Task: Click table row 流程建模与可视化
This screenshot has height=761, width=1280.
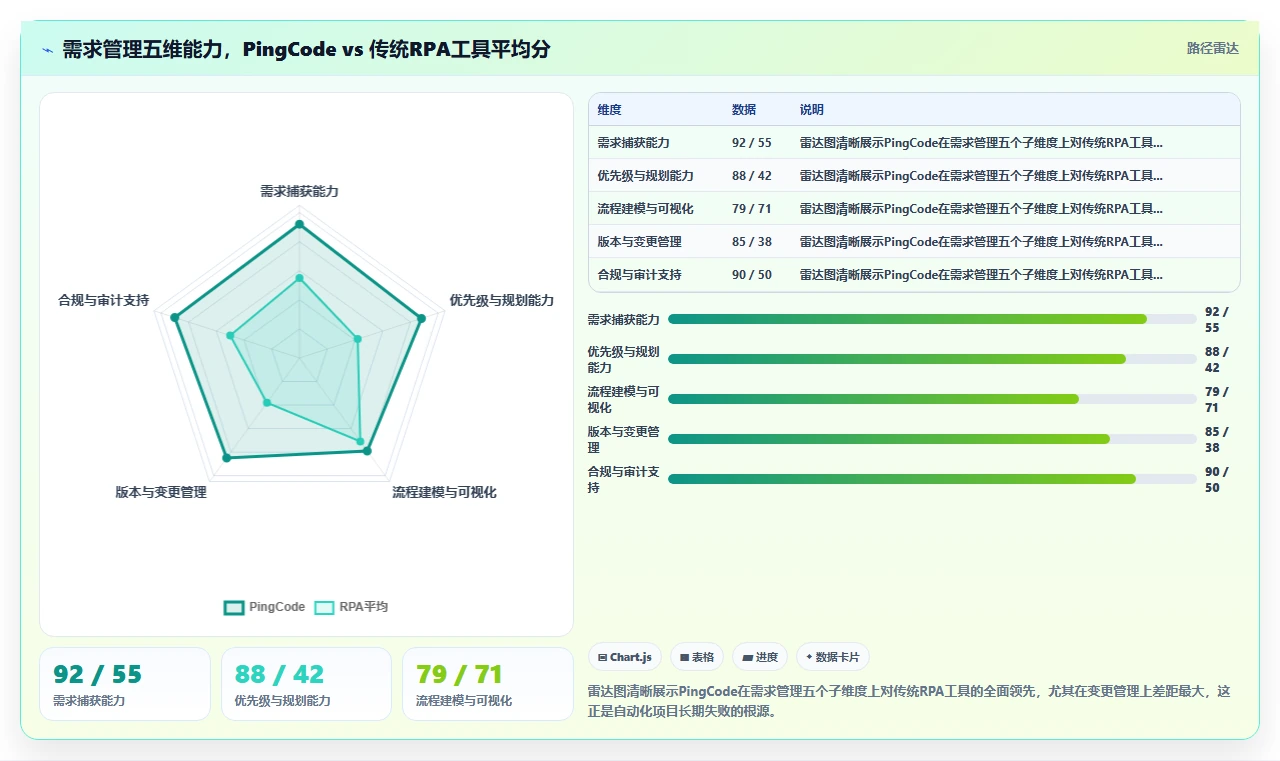Action: click(x=914, y=209)
